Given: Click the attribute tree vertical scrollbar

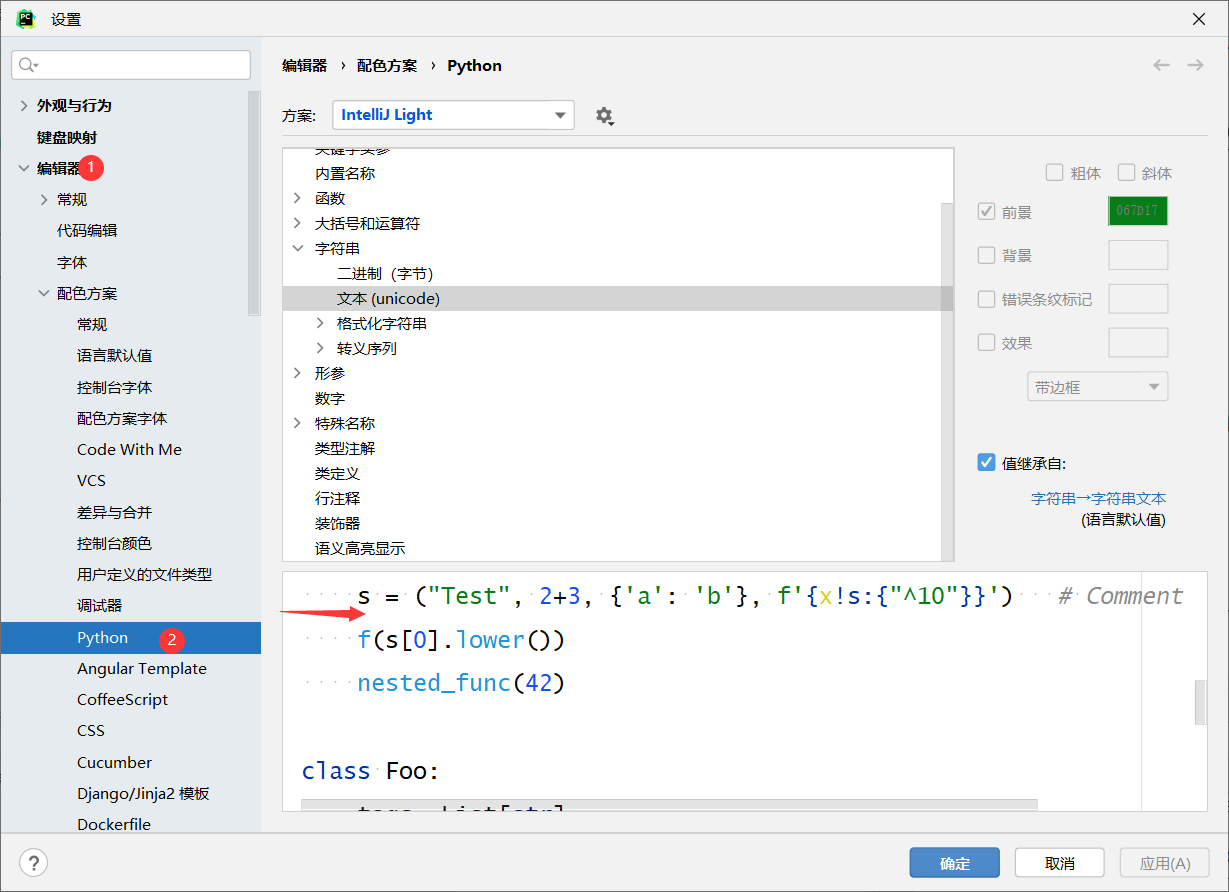Looking at the screenshot, I should pyautogui.click(x=948, y=380).
